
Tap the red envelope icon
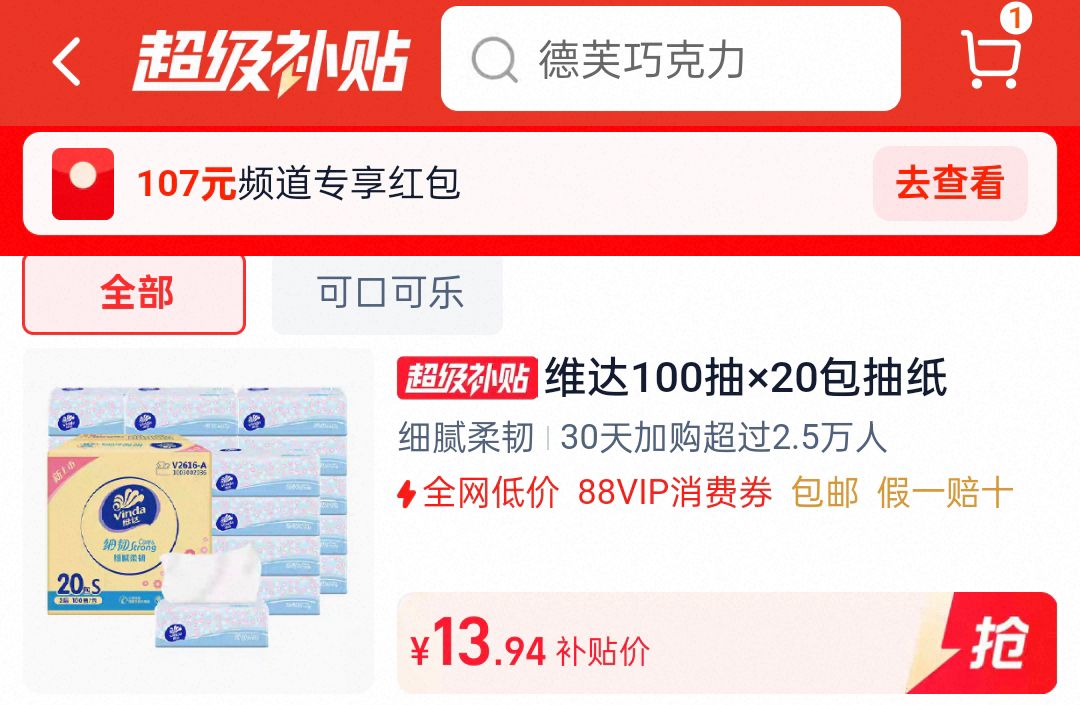[83, 184]
